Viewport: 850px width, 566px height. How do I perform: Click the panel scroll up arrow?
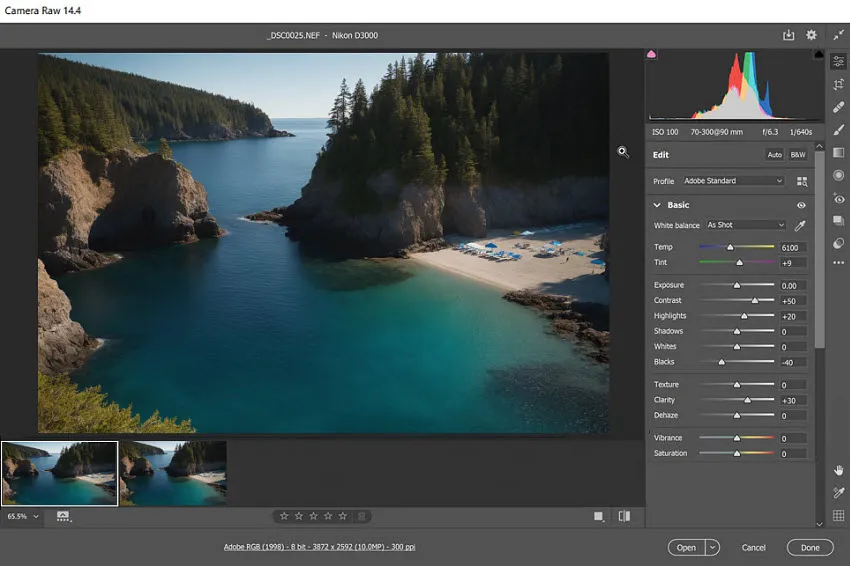point(819,146)
